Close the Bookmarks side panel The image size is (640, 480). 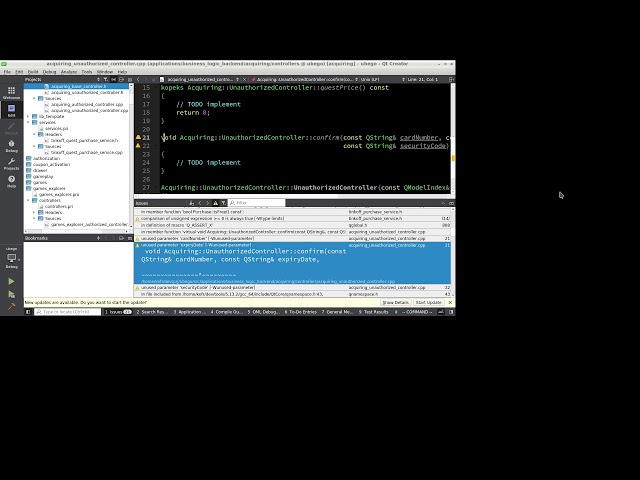click(x=129, y=238)
